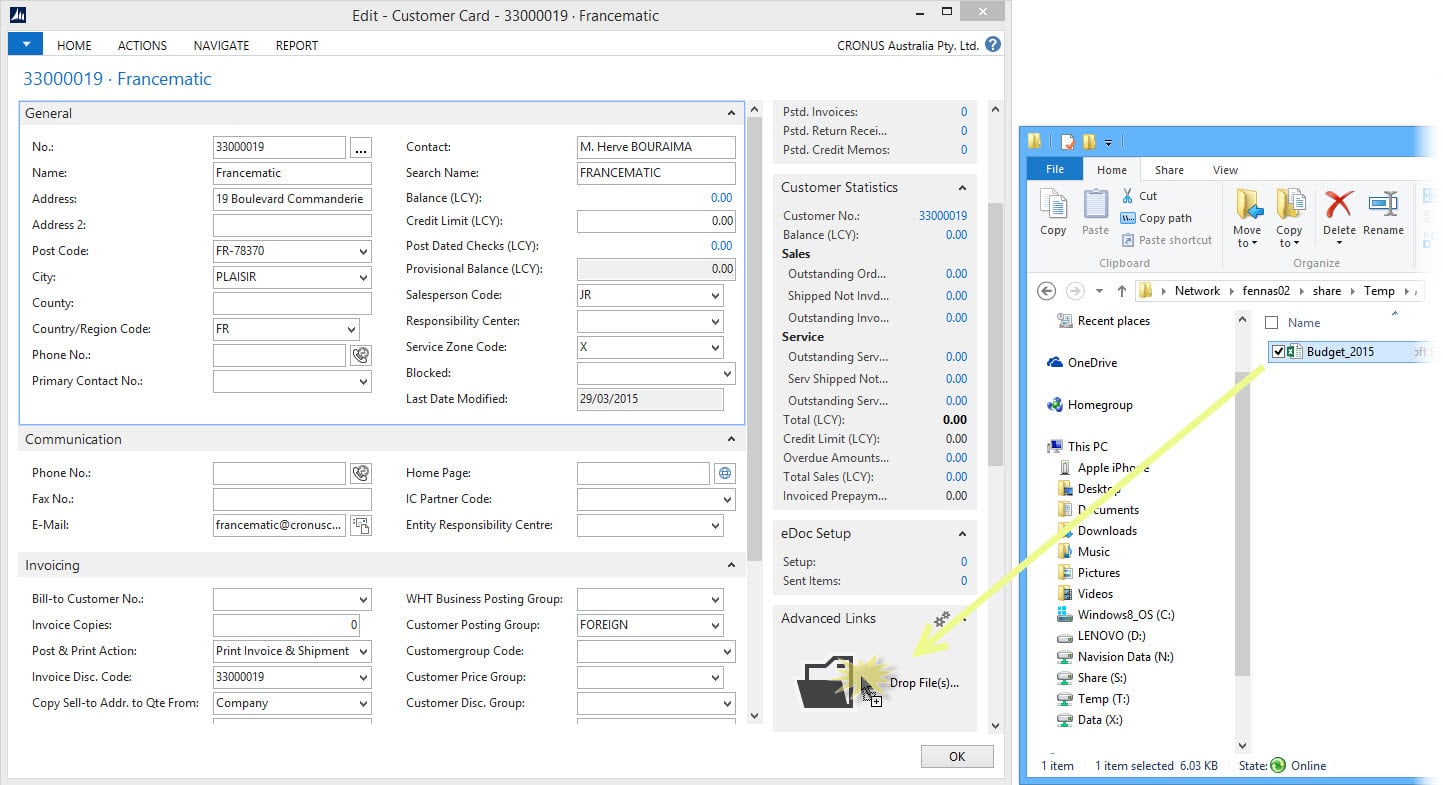
Task: Open Customer No. 33000019 link in statistics
Action: coord(943,216)
